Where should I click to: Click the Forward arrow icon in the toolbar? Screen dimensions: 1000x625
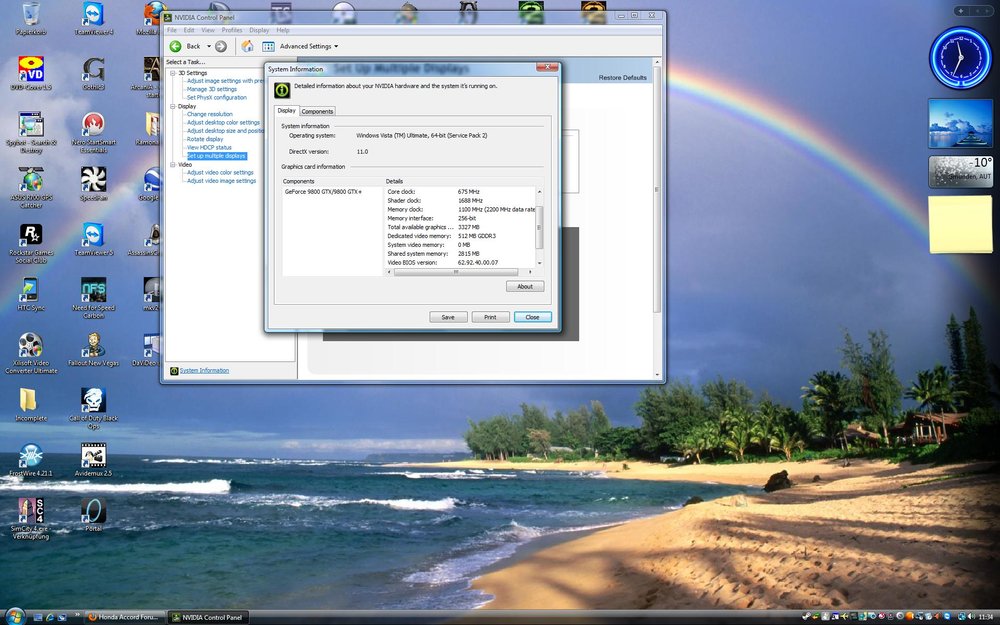pyautogui.click(x=221, y=46)
